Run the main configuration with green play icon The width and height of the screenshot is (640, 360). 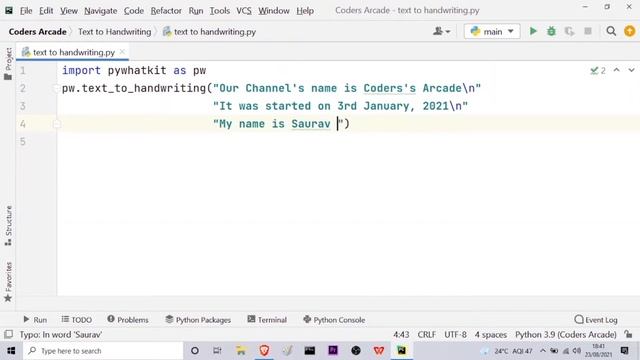533,31
